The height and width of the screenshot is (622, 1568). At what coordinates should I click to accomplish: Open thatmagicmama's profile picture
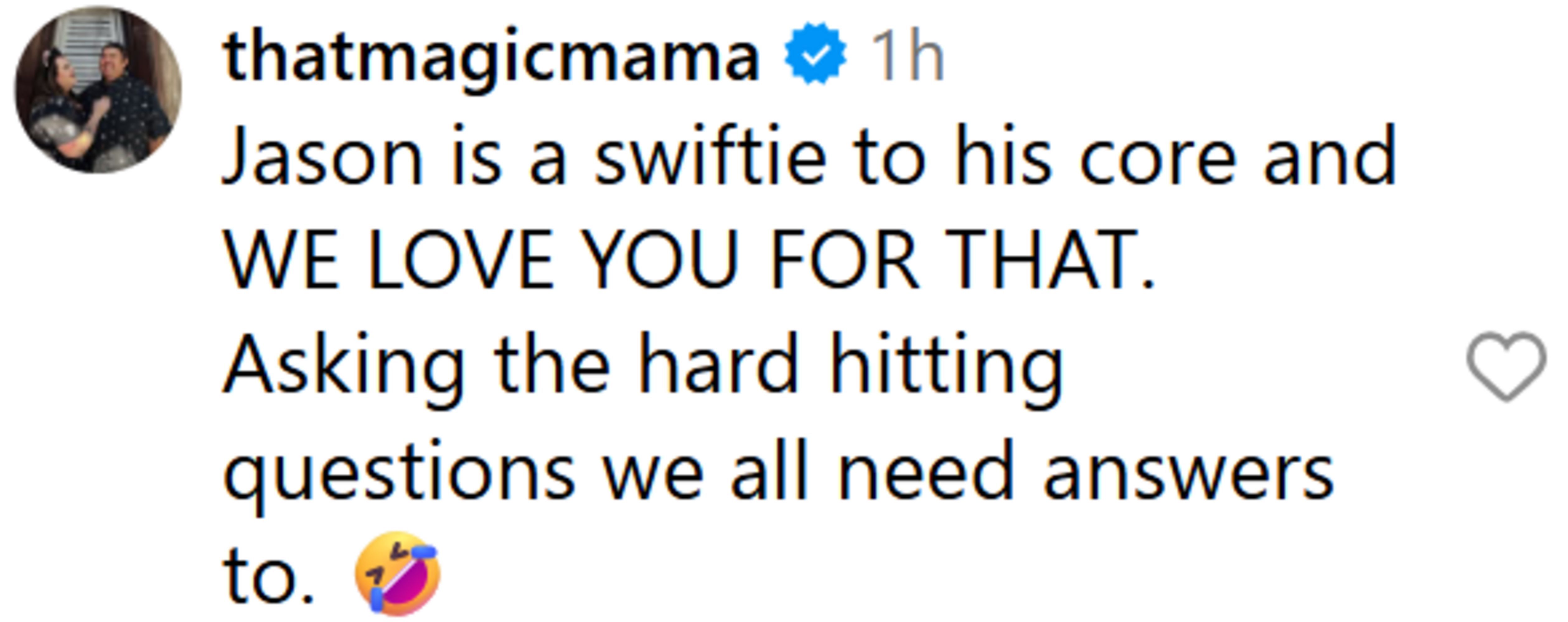click(98, 90)
